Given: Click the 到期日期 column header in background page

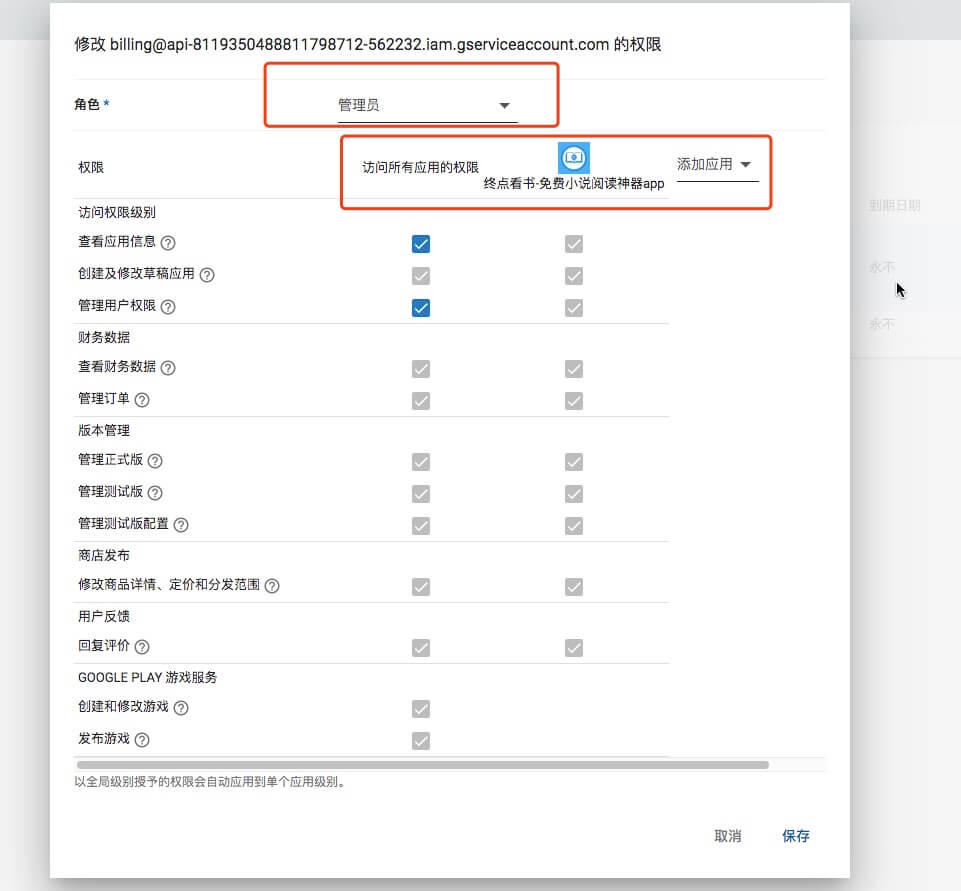Looking at the screenshot, I should point(894,205).
